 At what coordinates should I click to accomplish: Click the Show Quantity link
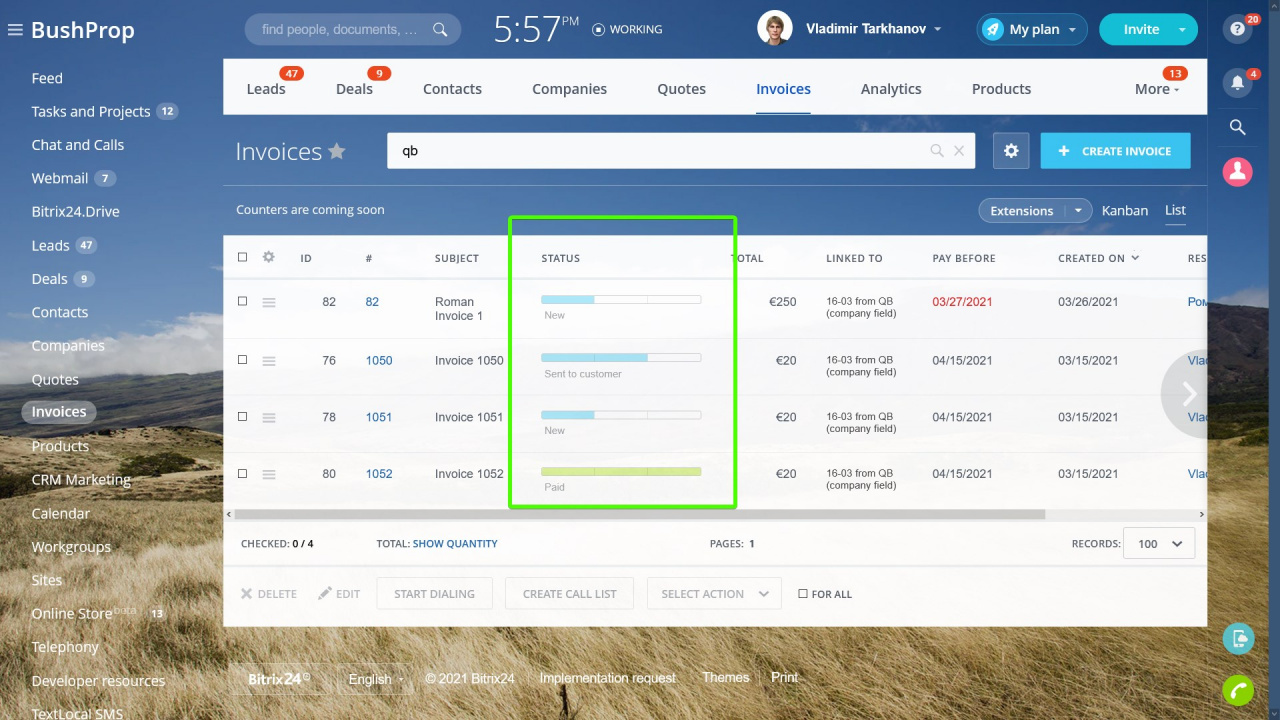(455, 544)
